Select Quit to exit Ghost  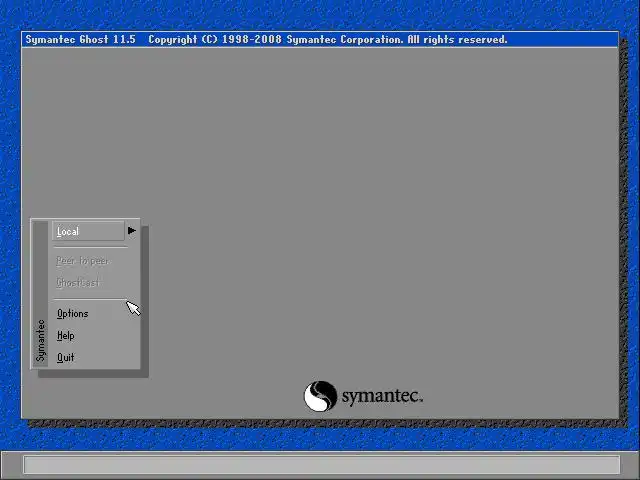66,358
